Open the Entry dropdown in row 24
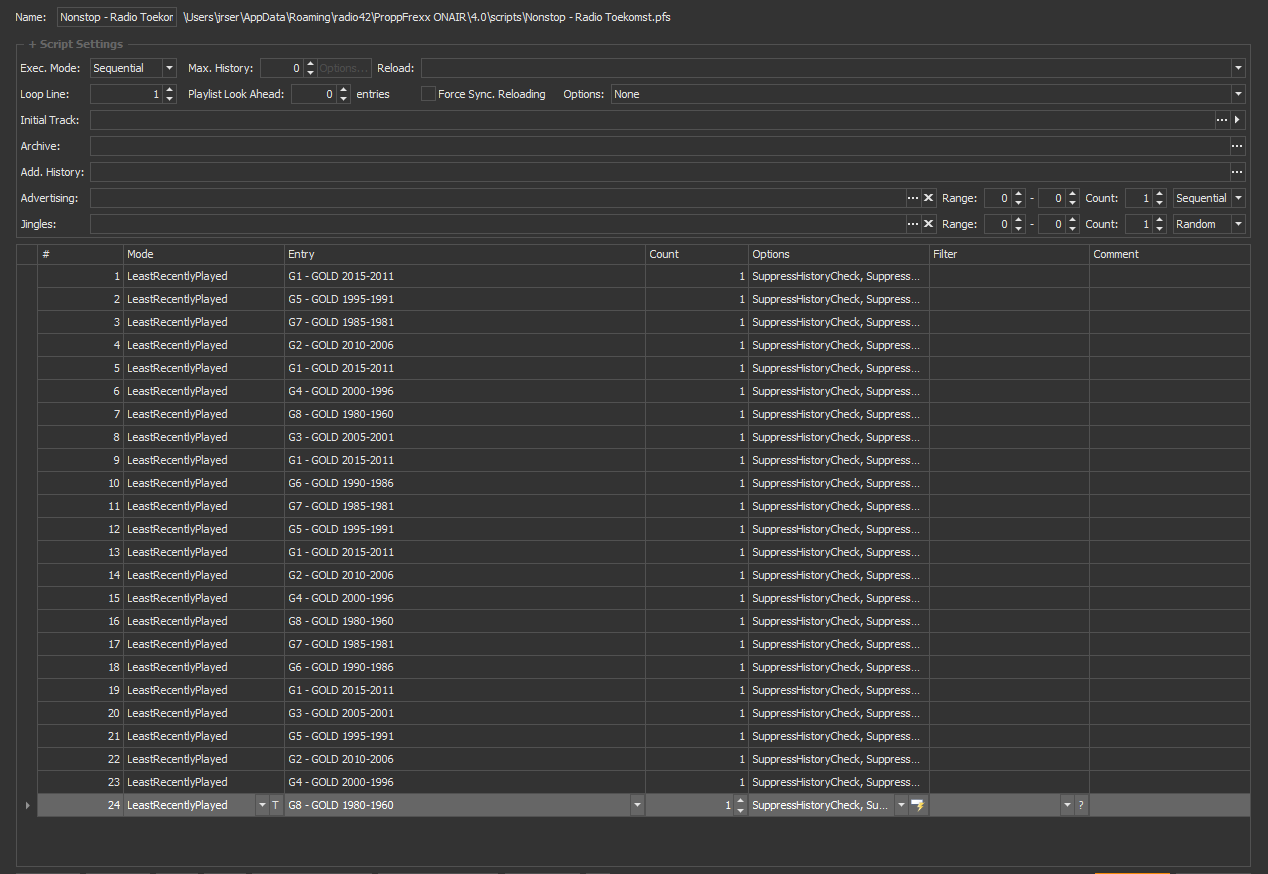Viewport: 1268px width, 874px height. [x=637, y=805]
